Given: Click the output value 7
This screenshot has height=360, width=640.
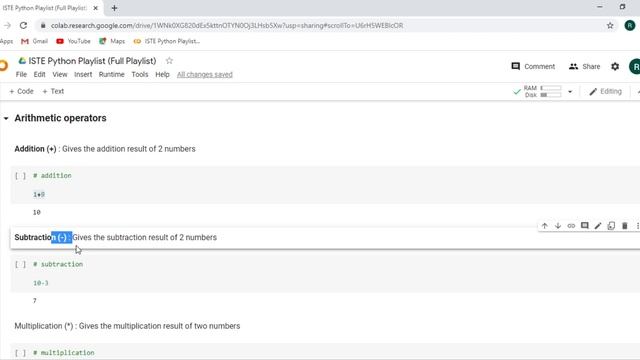Looking at the screenshot, I should 35,301.
